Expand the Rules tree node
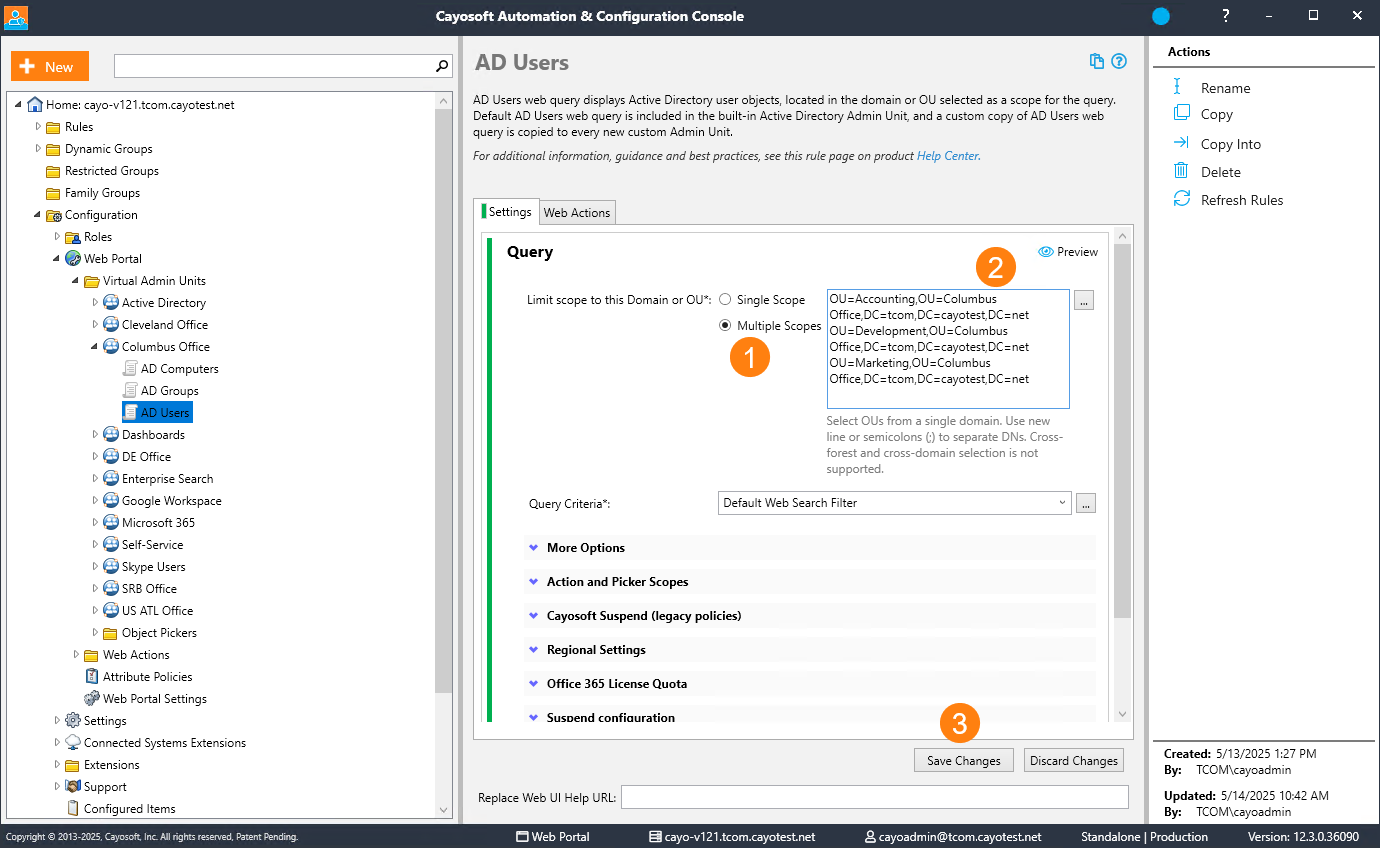Screen dimensions: 1380x848 (38, 126)
